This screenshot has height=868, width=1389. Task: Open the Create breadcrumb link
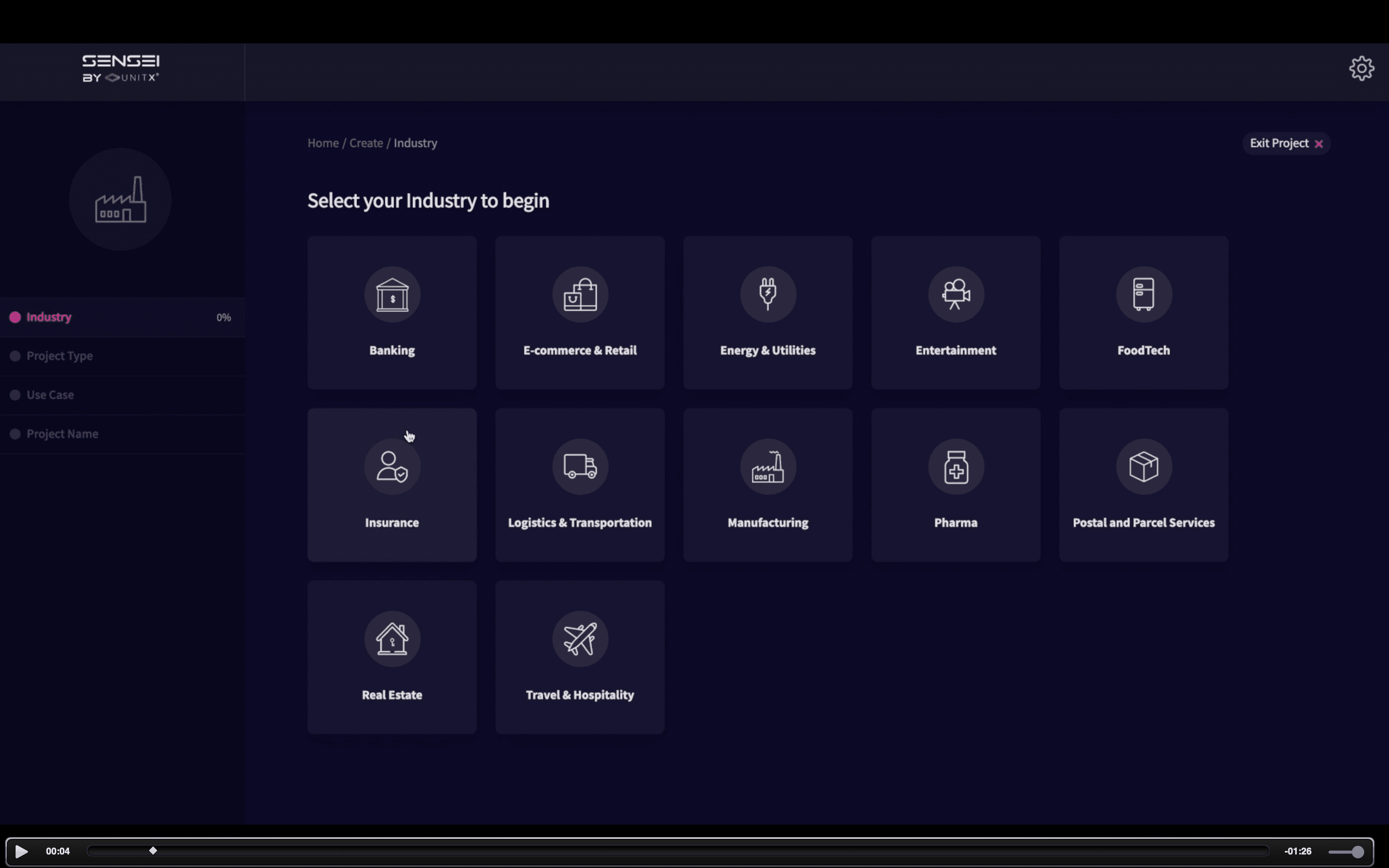pos(365,143)
